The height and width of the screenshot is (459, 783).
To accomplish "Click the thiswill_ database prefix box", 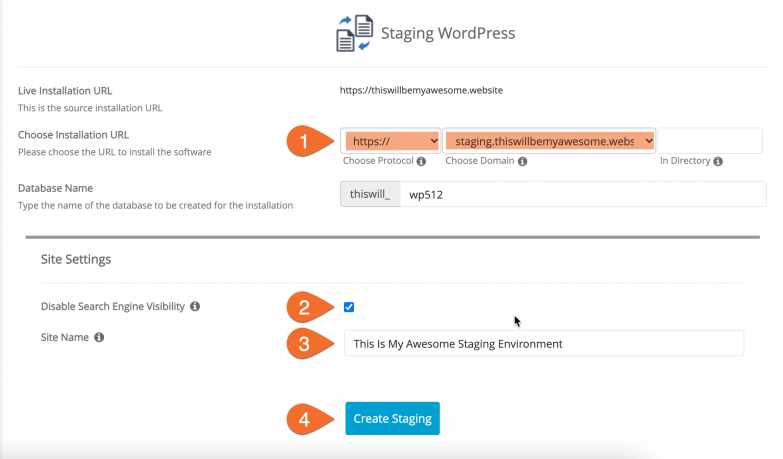I will pos(370,195).
